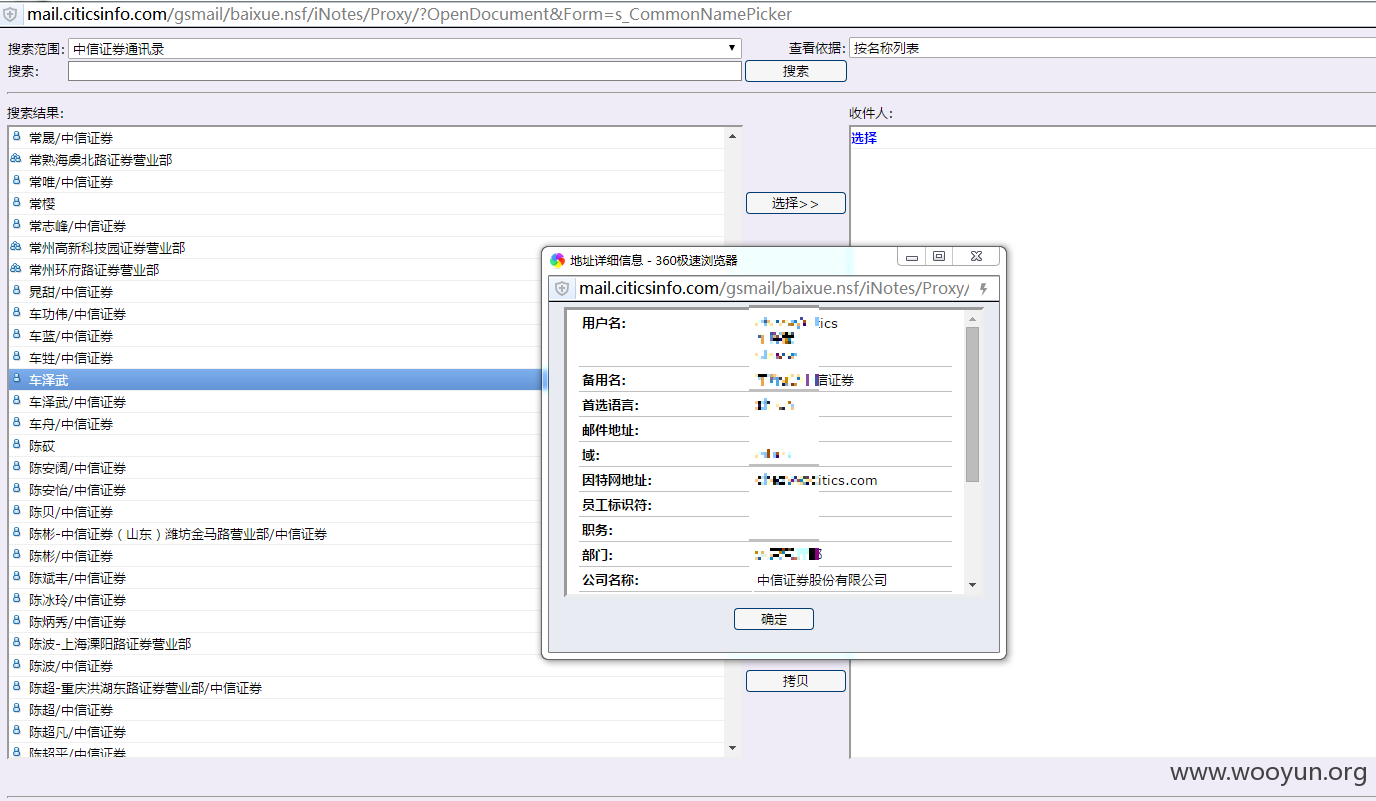Image resolution: width=1376 pixels, height=801 pixels.
Task: Click the 用户名 label in popup
Action: (604, 323)
